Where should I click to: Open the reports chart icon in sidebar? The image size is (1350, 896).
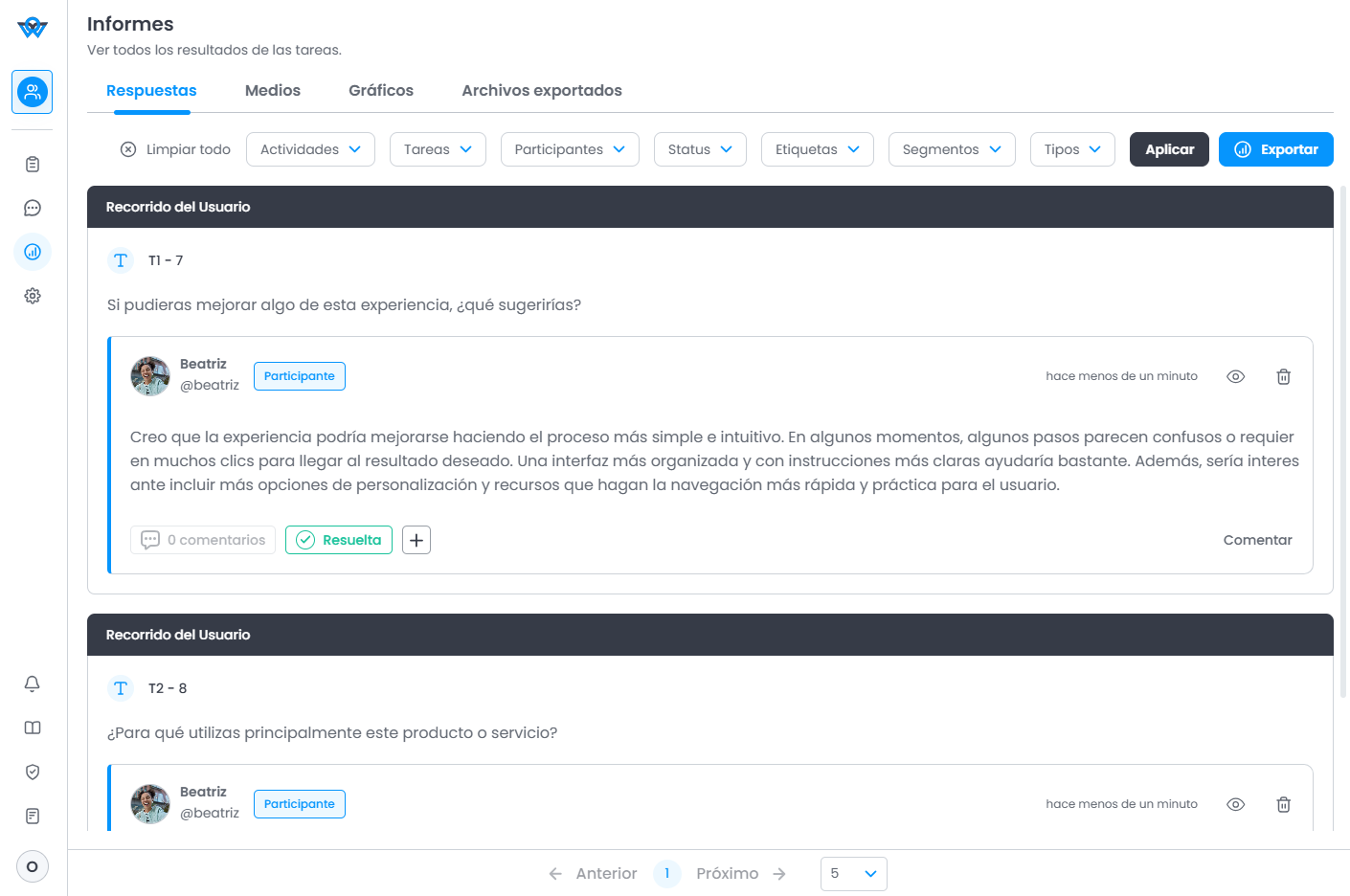click(33, 252)
